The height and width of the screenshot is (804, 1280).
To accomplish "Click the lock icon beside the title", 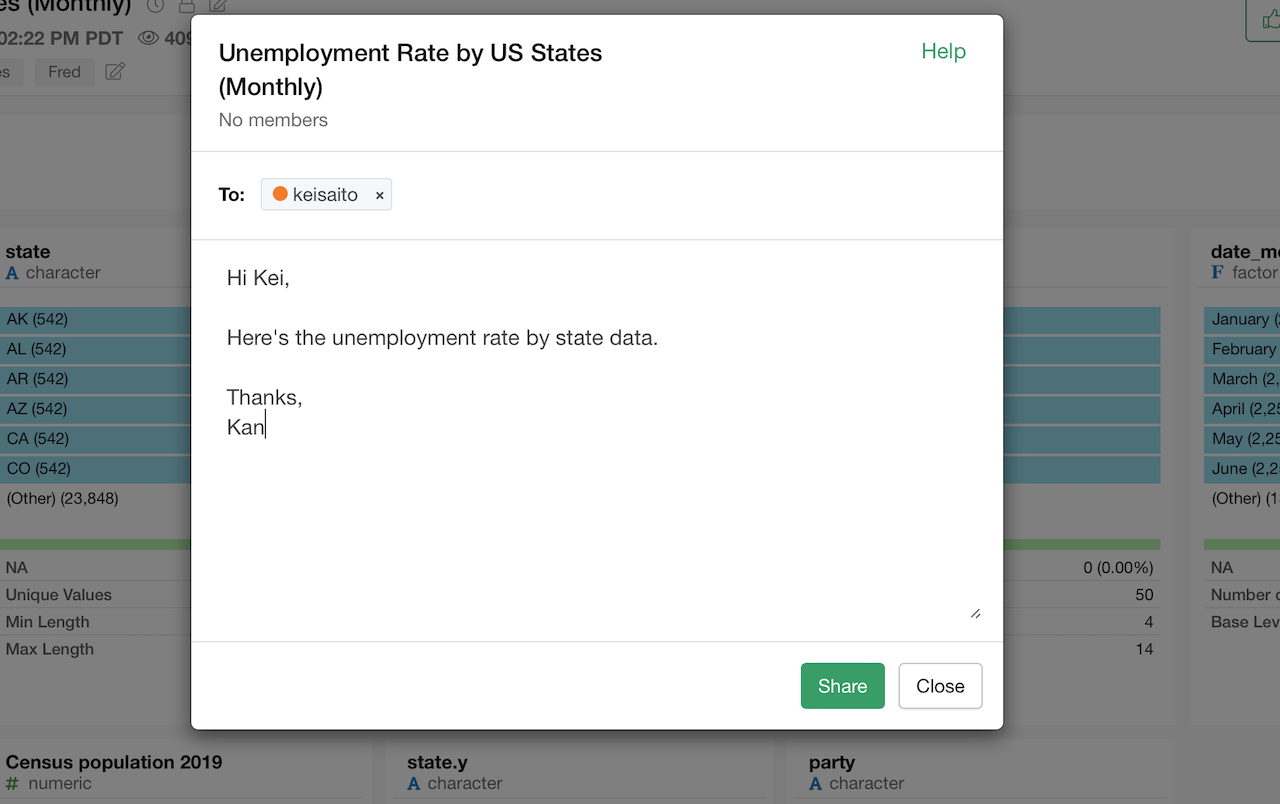I will 186,6.
